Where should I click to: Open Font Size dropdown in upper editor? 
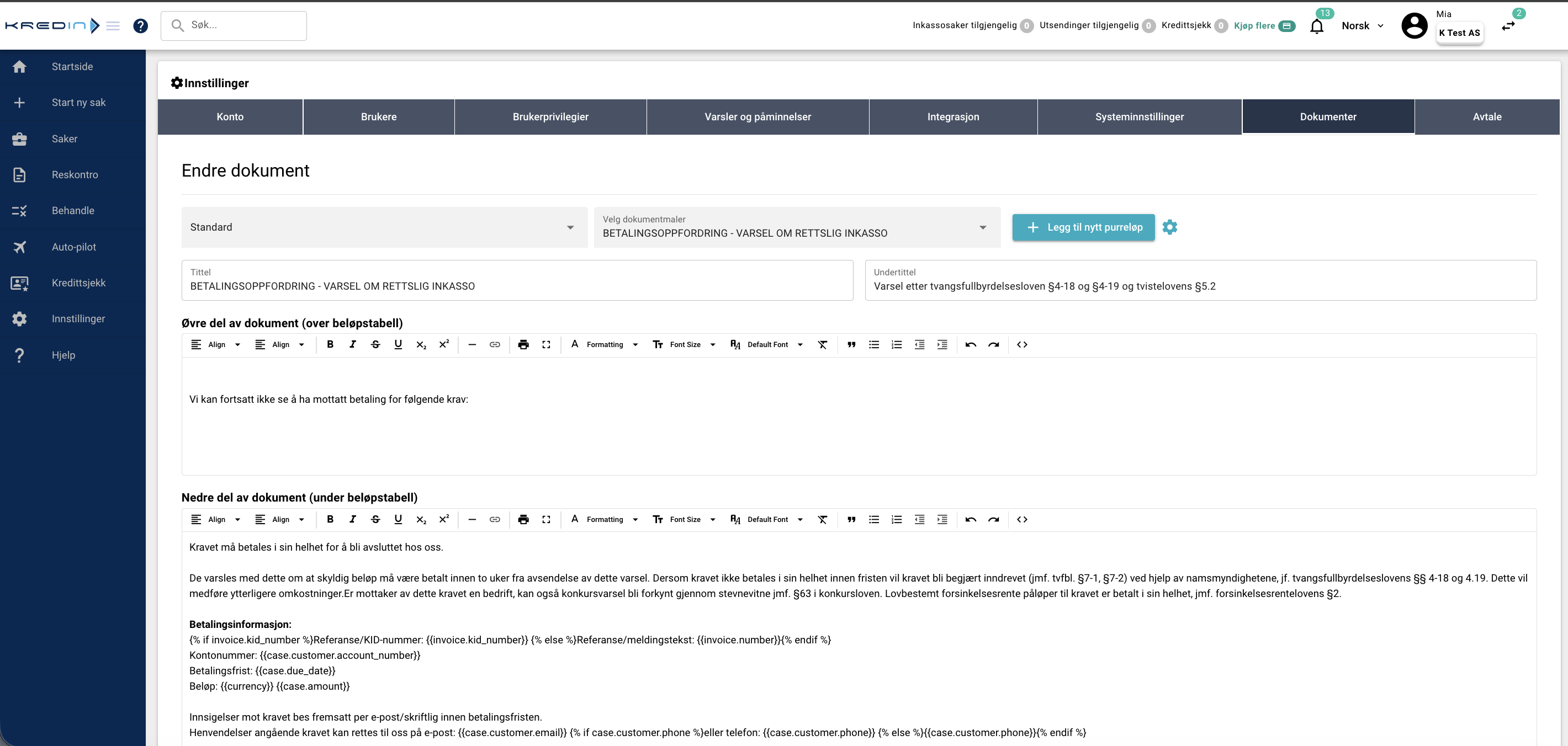click(684, 344)
